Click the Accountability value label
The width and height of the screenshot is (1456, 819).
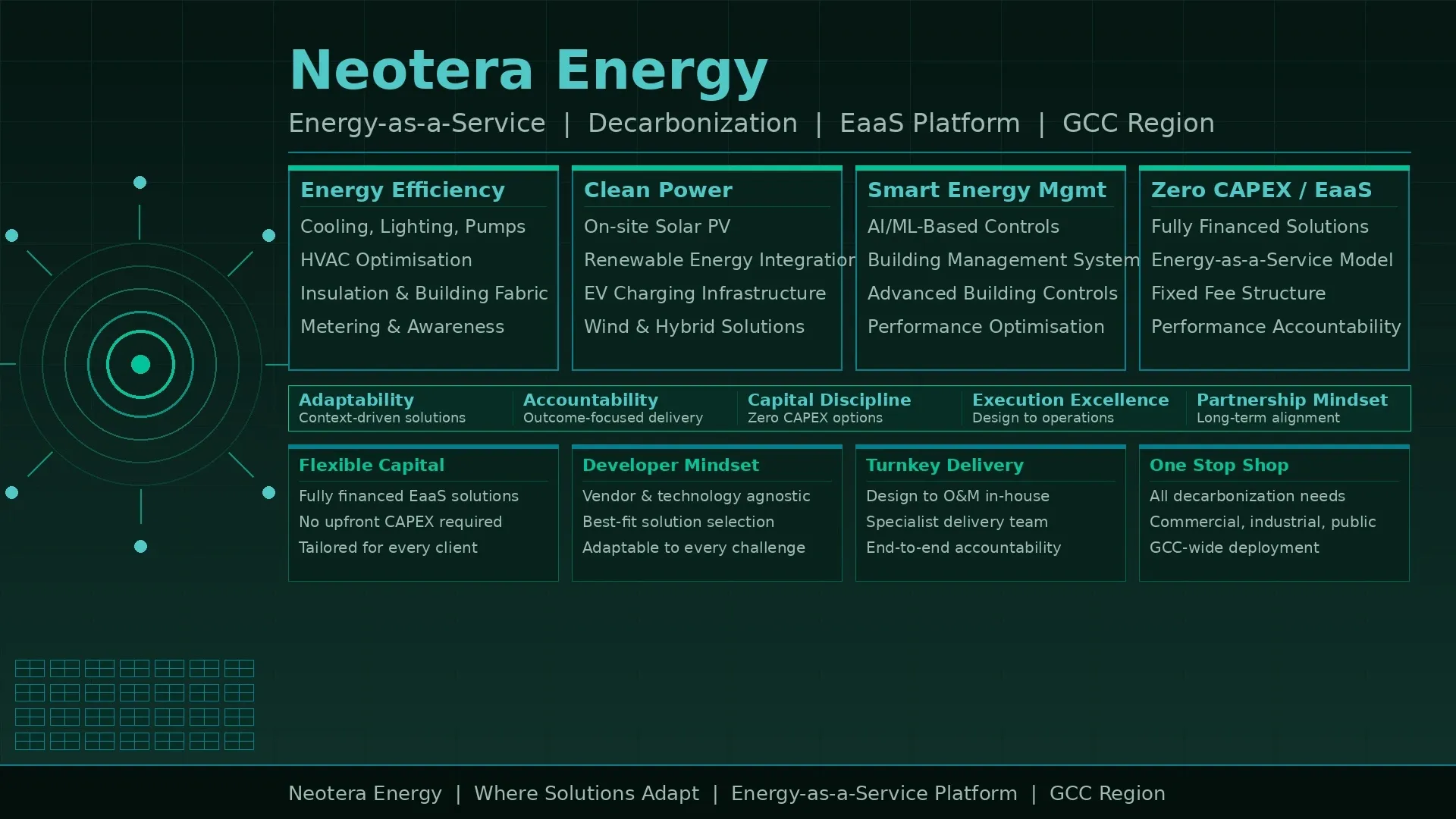(590, 400)
